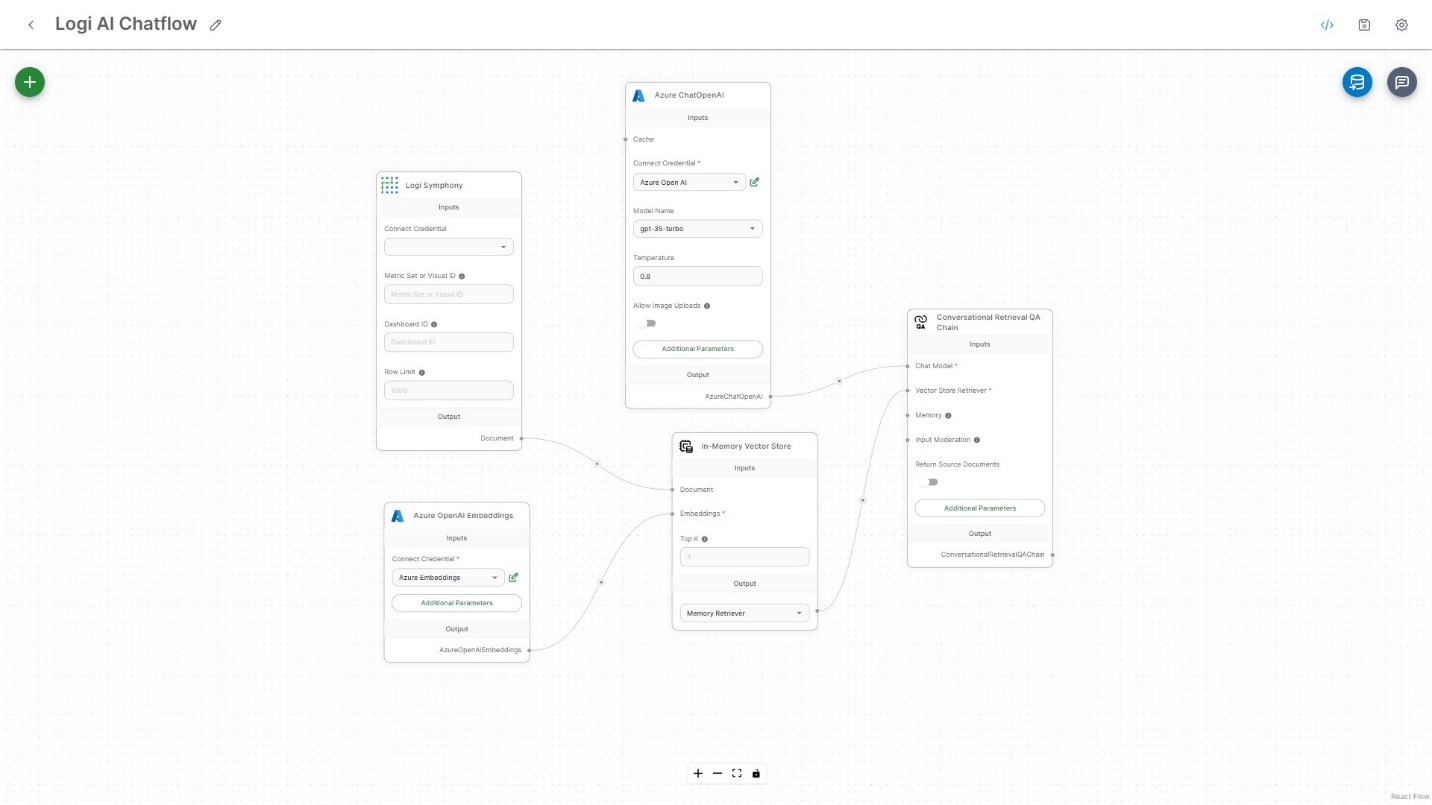This screenshot has height=805, width=1432.
Task: Click the blue upsert vector database button
Action: (1356, 82)
